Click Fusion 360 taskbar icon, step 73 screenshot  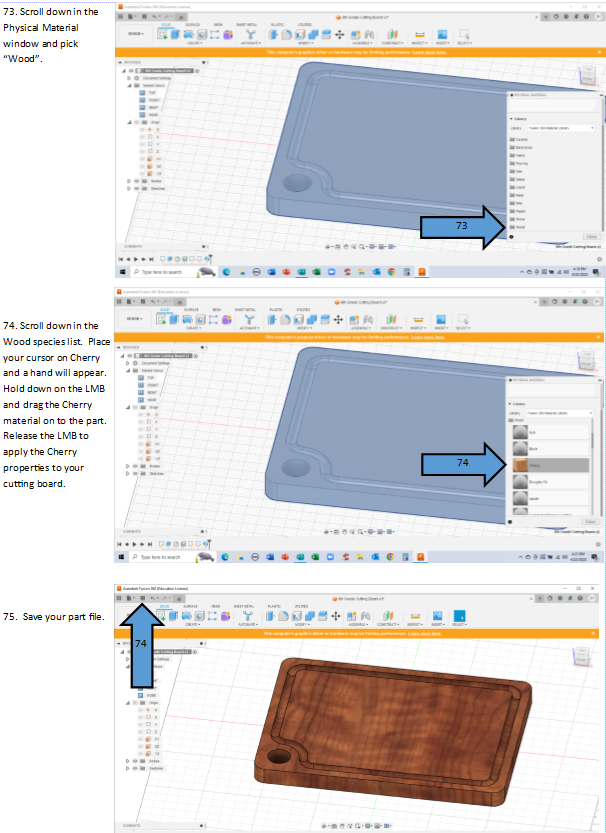[x=422, y=272]
